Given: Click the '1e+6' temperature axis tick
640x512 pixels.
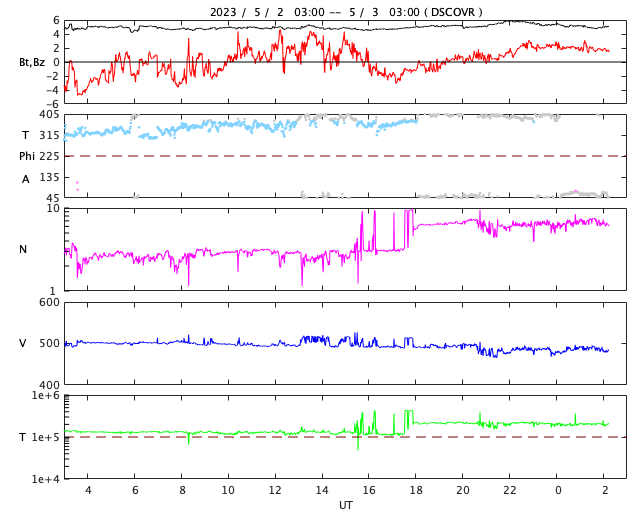Looking at the screenshot, I should click(46, 395).
